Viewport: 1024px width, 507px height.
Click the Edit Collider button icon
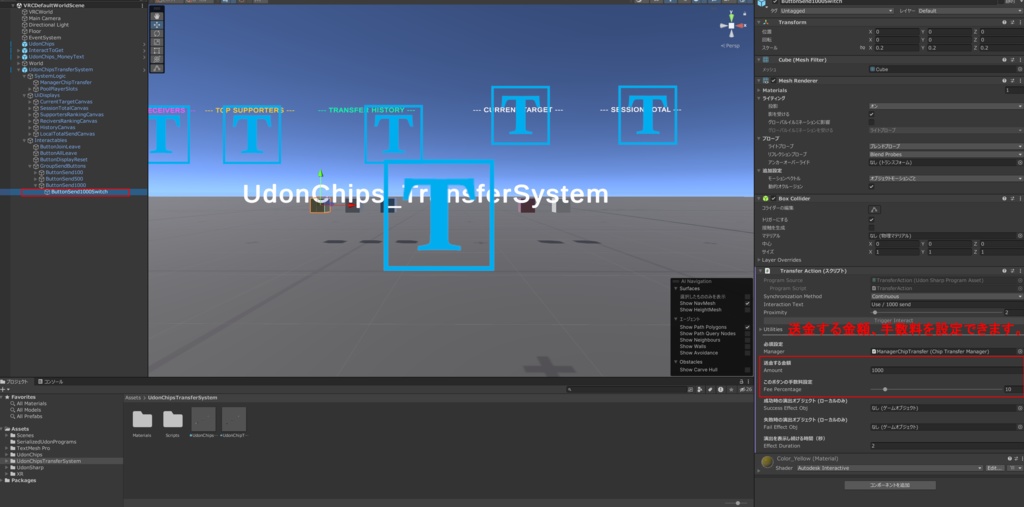(x=874, y=209)
